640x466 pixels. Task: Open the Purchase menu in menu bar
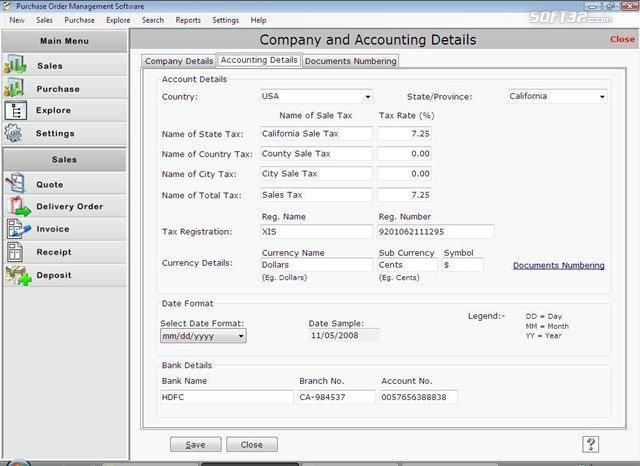click(x=79, y=20)
